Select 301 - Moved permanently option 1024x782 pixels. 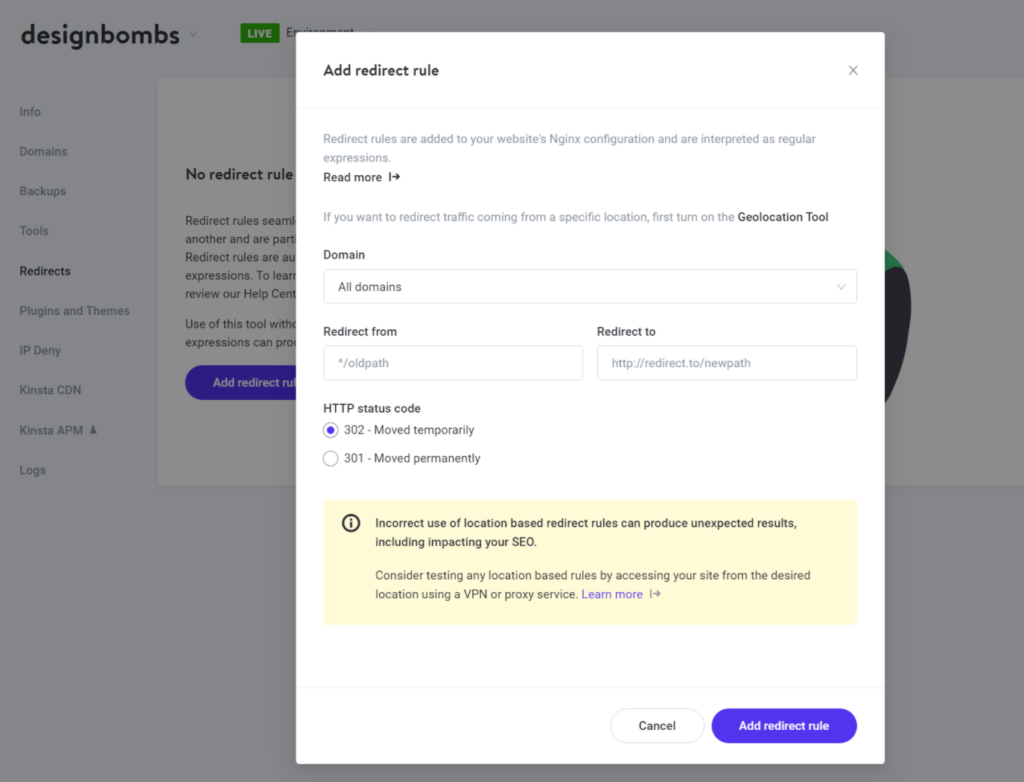[331, 458]
